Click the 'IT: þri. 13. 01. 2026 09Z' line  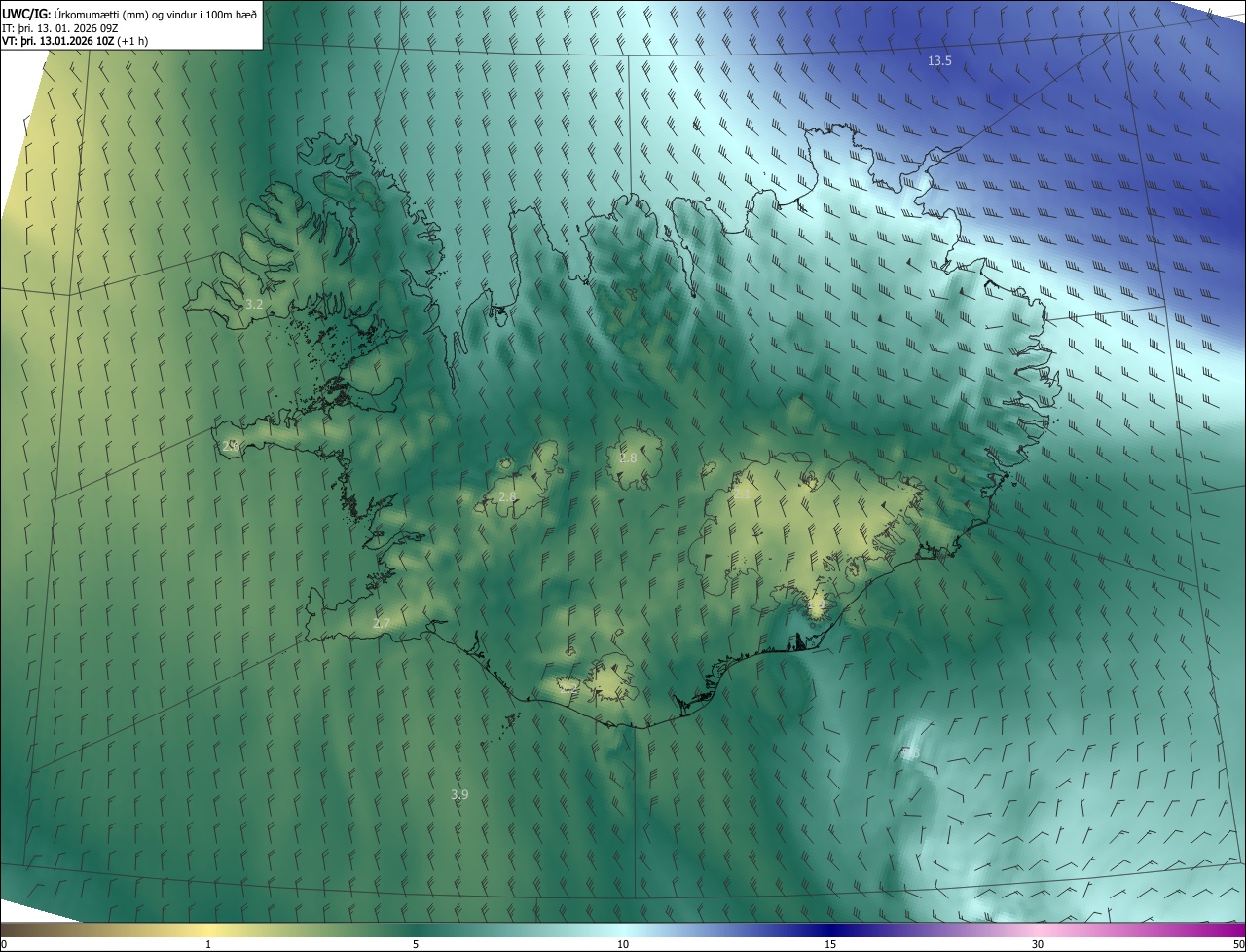pos(60,28)
